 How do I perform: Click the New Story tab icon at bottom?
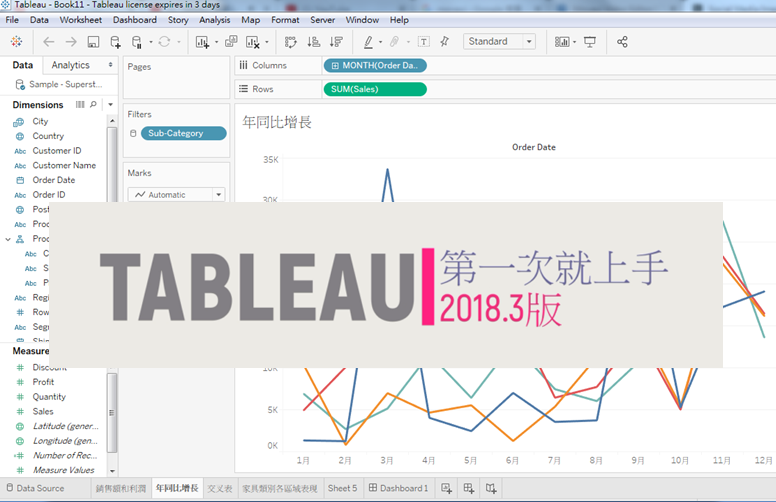point(490,488)
